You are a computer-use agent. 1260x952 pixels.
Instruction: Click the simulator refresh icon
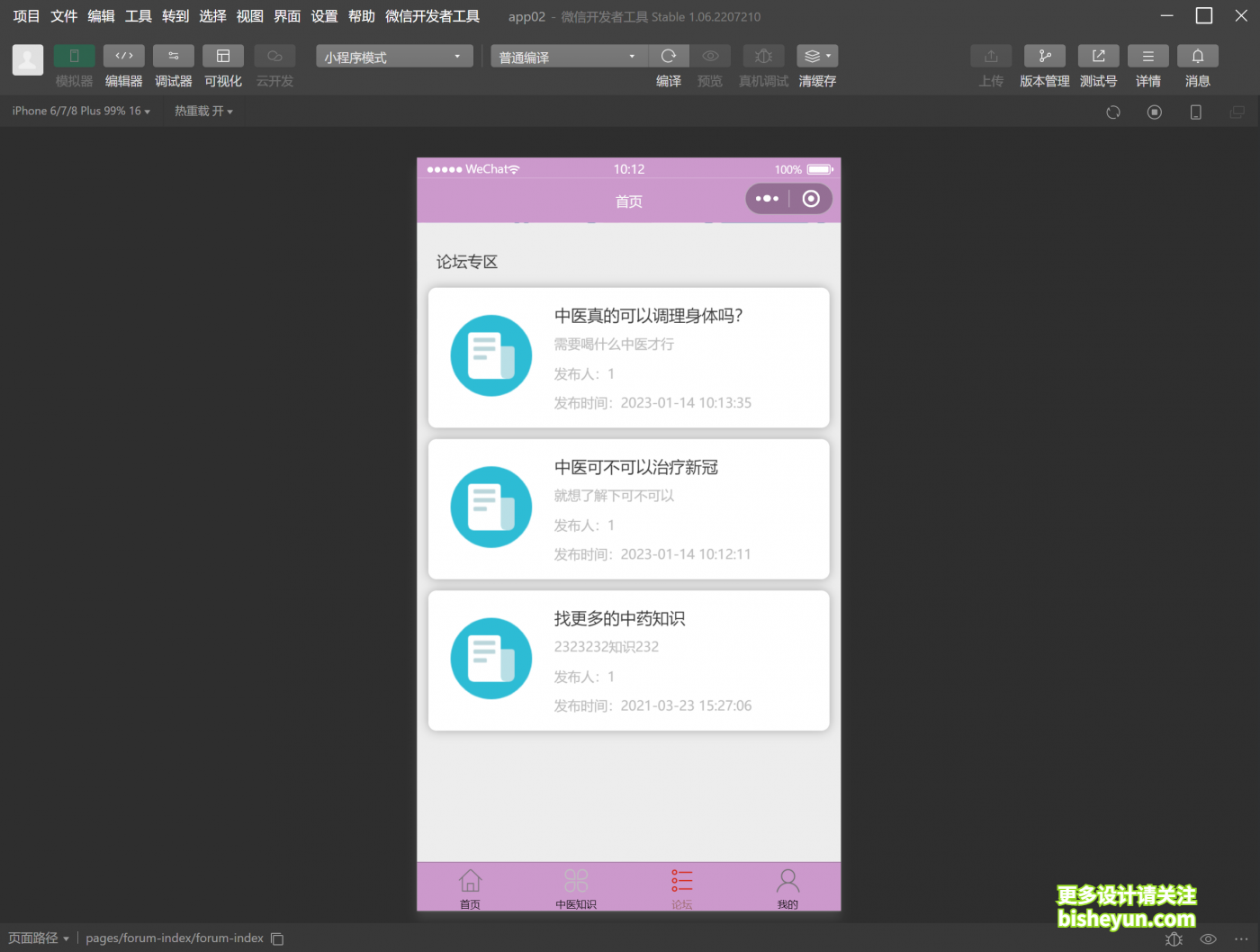point(1113,112)
